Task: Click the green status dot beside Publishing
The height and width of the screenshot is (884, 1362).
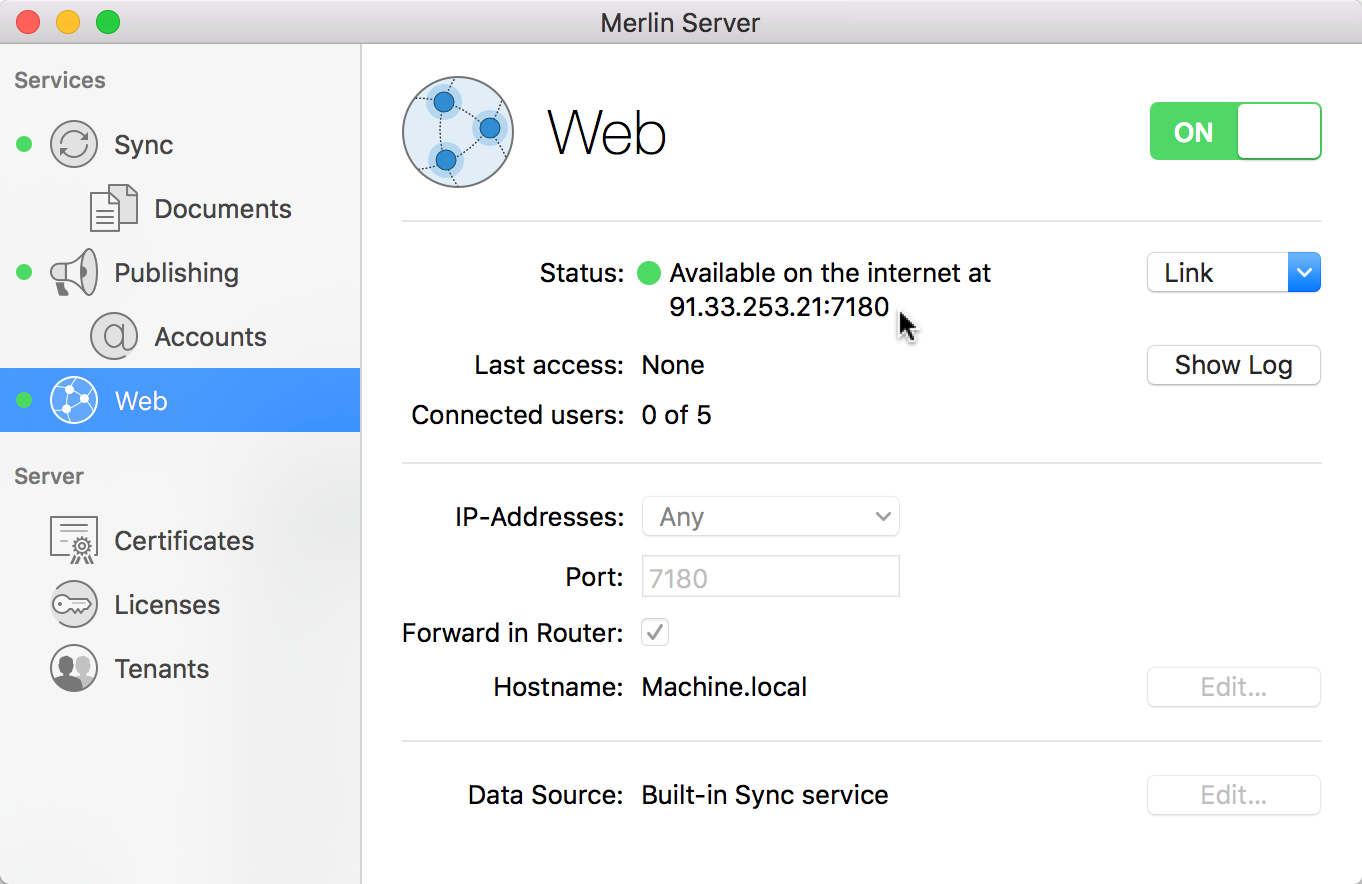Action: tap(25, 272)
